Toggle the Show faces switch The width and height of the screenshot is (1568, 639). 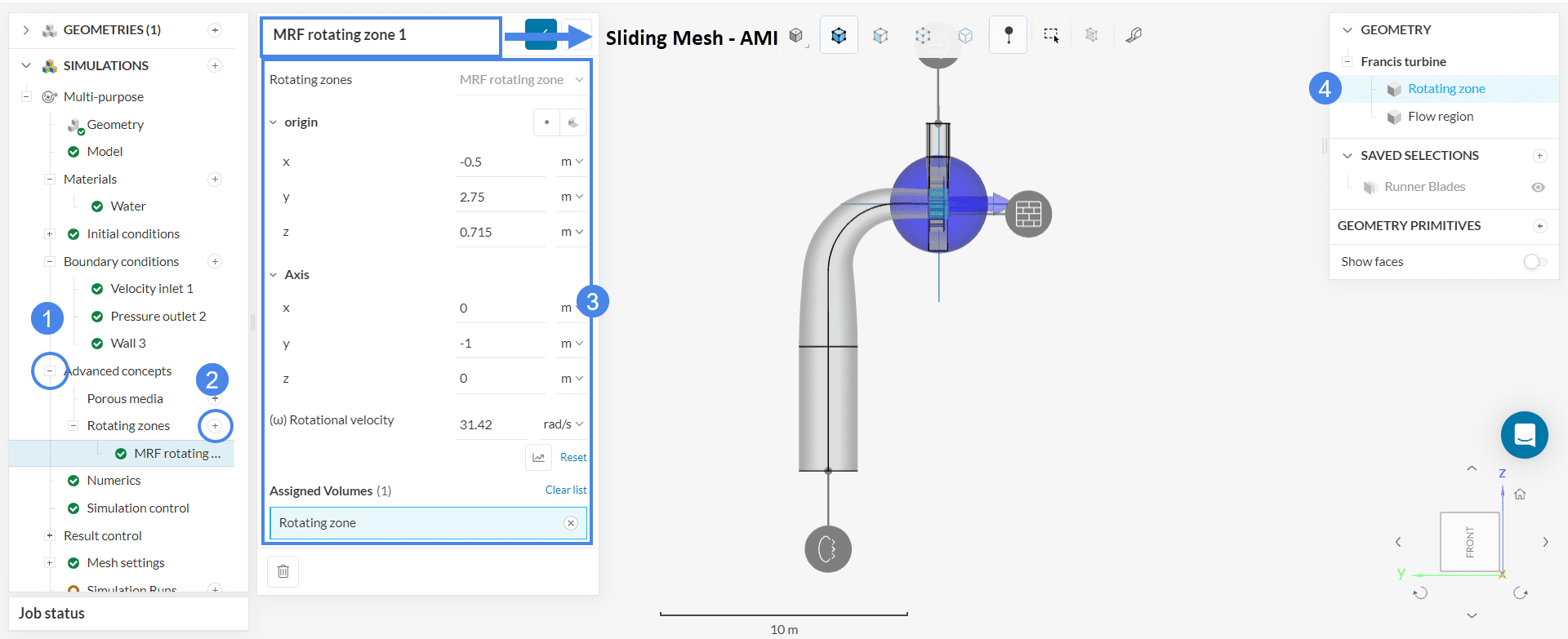point(1535,262)
